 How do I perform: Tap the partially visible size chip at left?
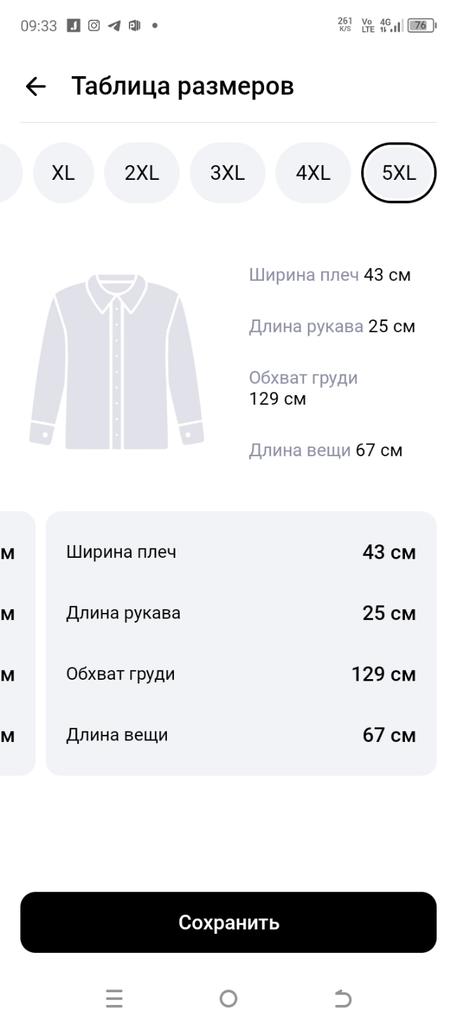(11, 173)
